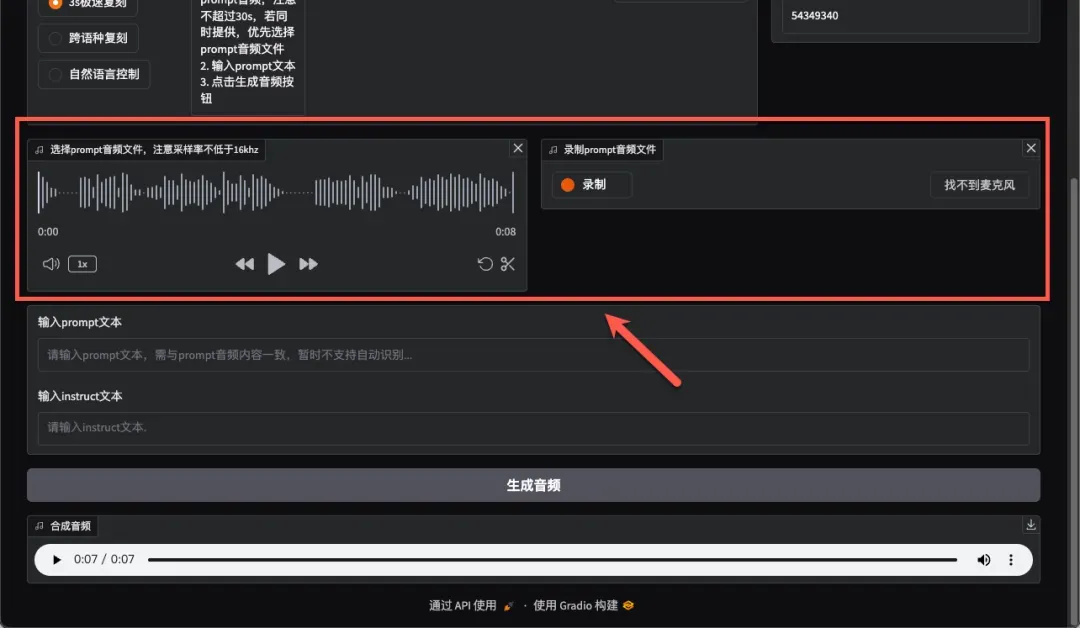Rewind the prompt audio clip
1080x628 pixels.
[x=244, y=264]
